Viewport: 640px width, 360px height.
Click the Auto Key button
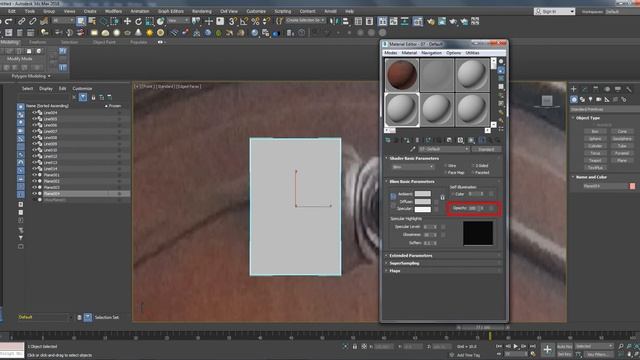coord(564,347)
